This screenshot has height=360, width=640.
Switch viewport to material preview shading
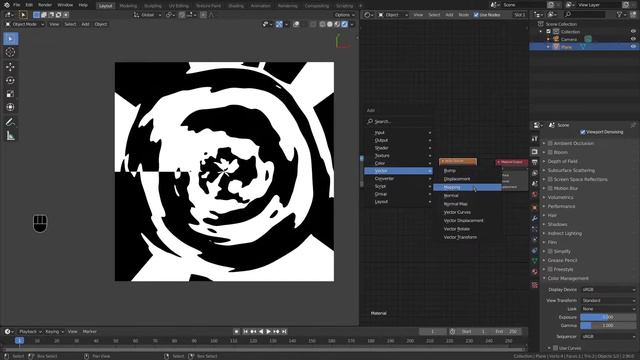337,24
